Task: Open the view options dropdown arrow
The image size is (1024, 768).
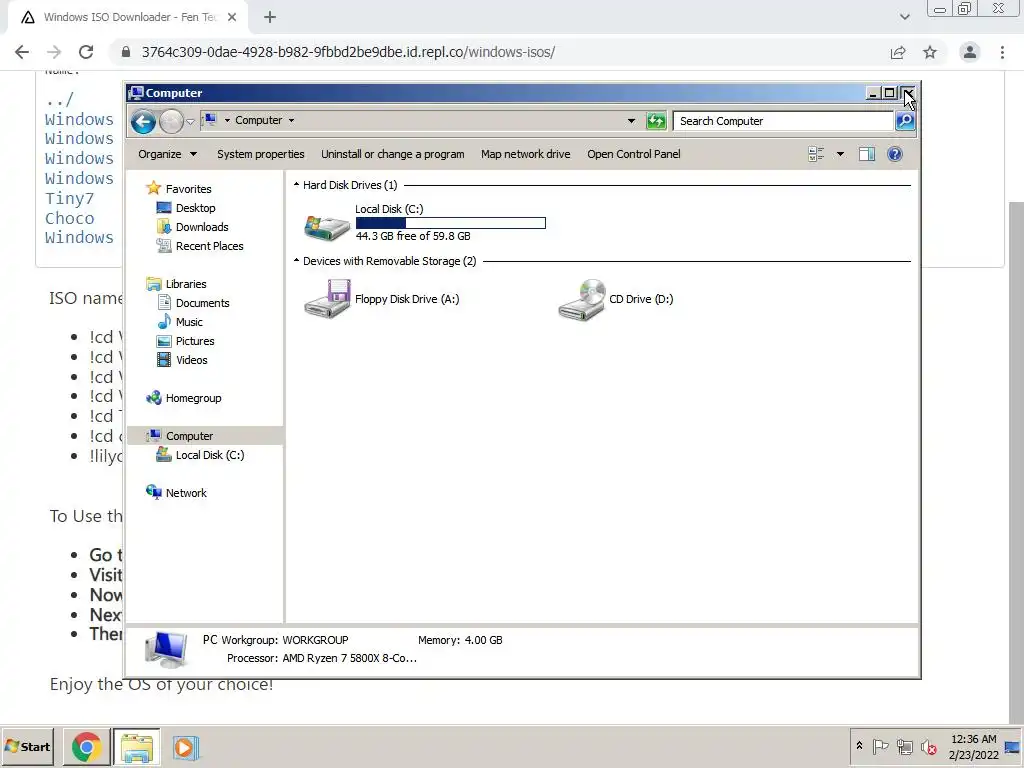Action: click(840, 154)
